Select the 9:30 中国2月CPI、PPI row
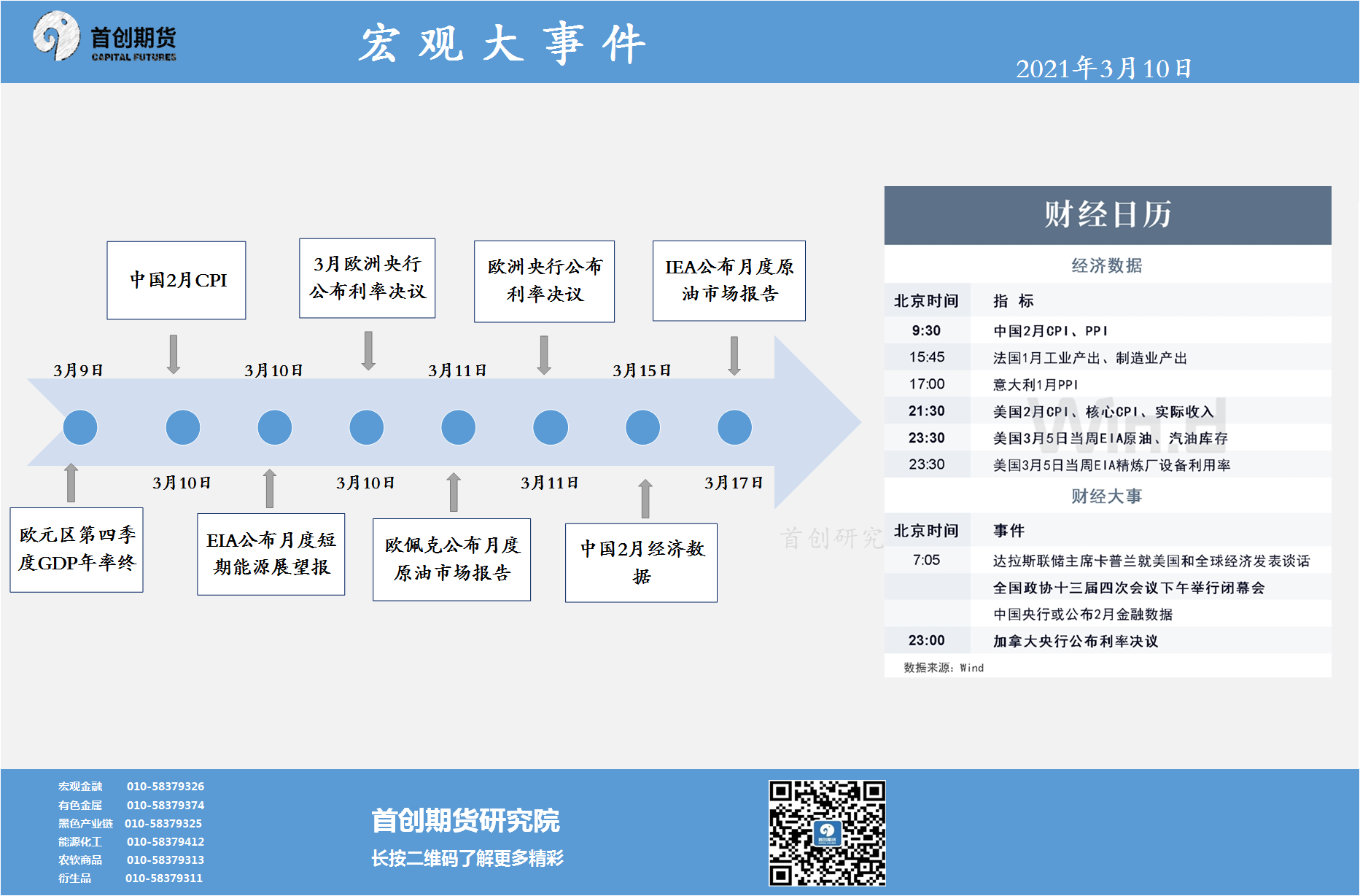Viewport: 1360px width, 896px height. (x=1107, y=331)
